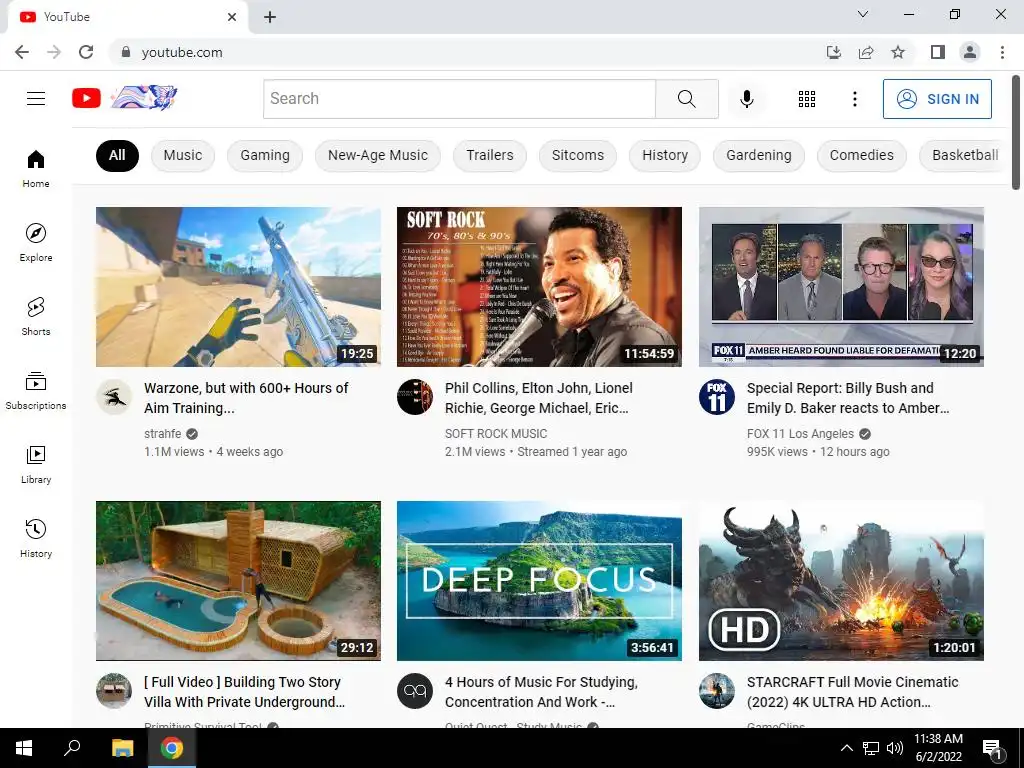Open Quiet Quest channel avatar
Viewport: 1024px width, 768px height.
point(415,690)
